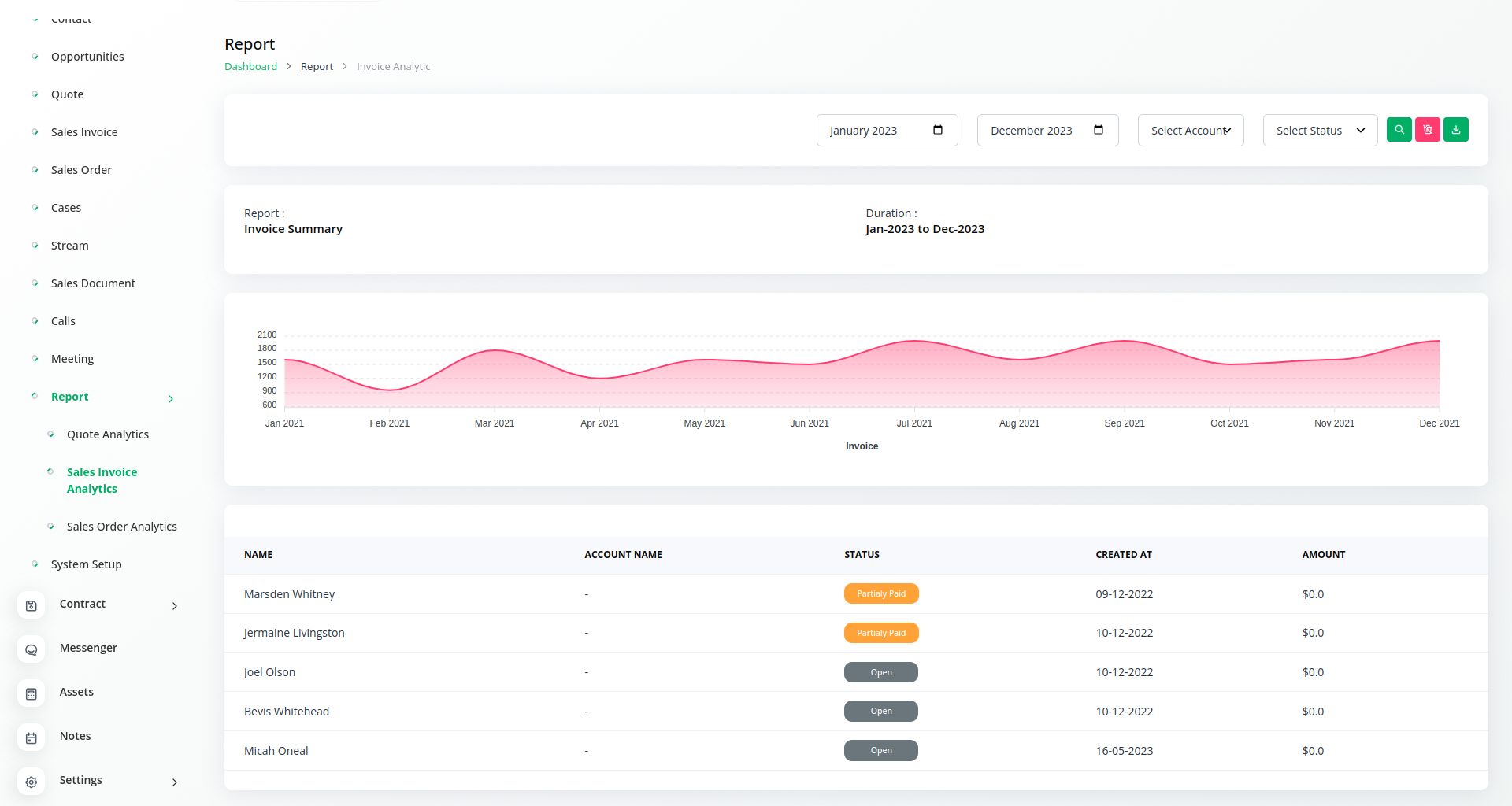1512x806 pixels.
Task: Click the Dashboard breadcrumb link
Action: [x=250, y=67]
